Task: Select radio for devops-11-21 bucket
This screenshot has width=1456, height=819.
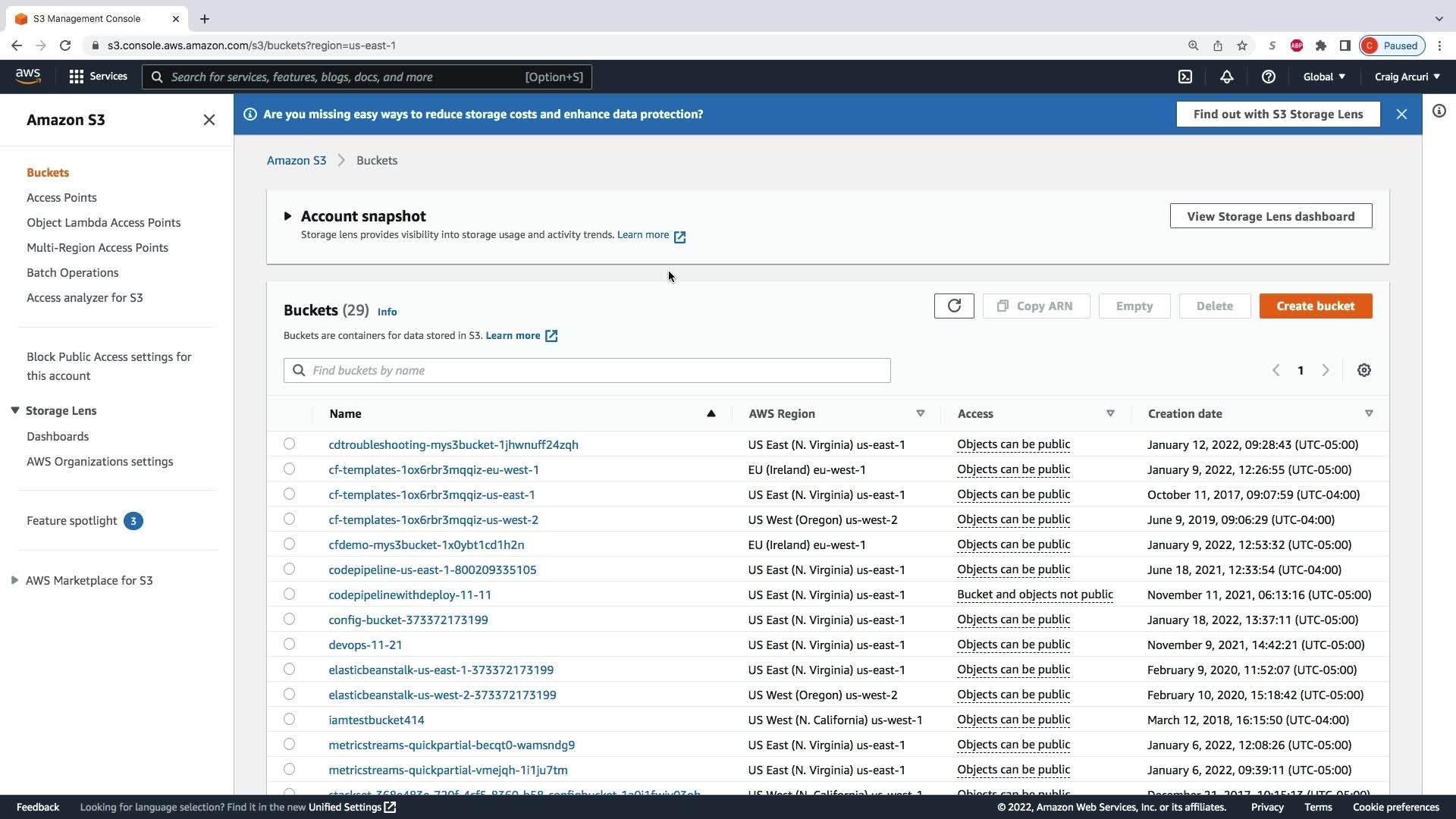Action: pyautogui.click(x=289, y=644)
